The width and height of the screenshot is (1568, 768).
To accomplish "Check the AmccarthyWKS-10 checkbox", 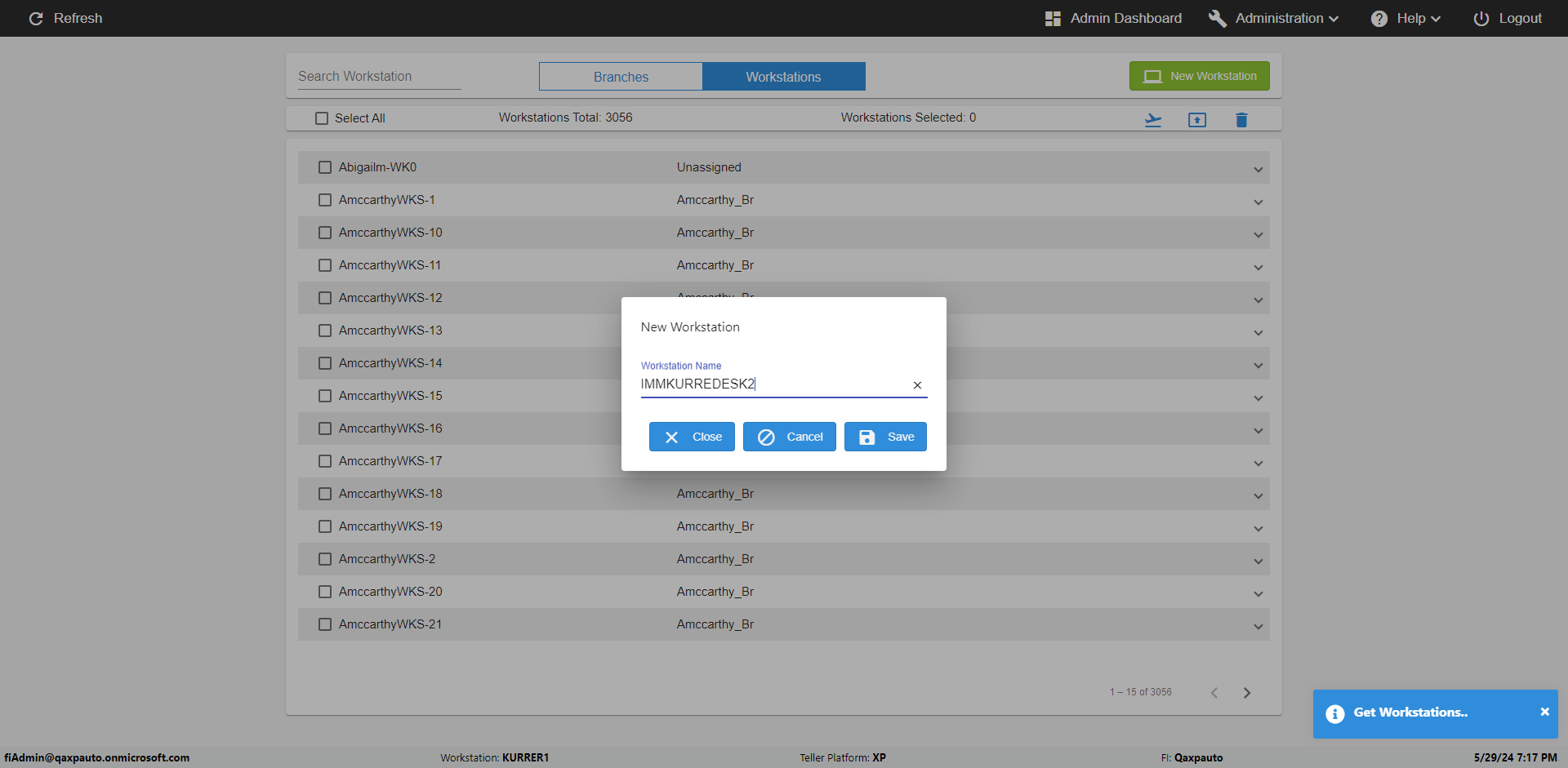I will [x=325, y=233].
